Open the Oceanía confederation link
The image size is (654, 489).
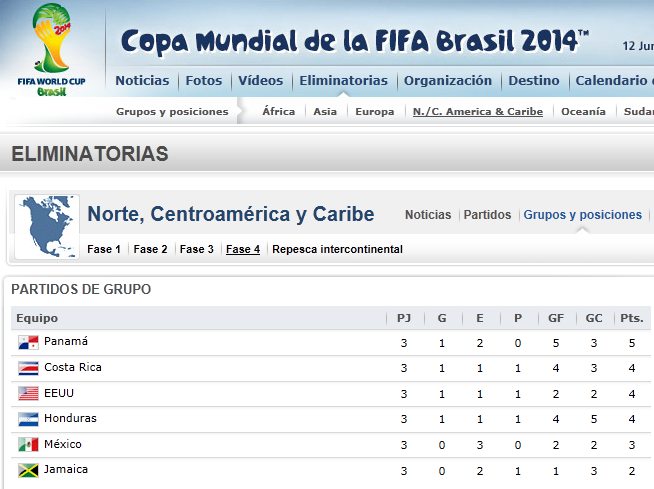(583, 111)
